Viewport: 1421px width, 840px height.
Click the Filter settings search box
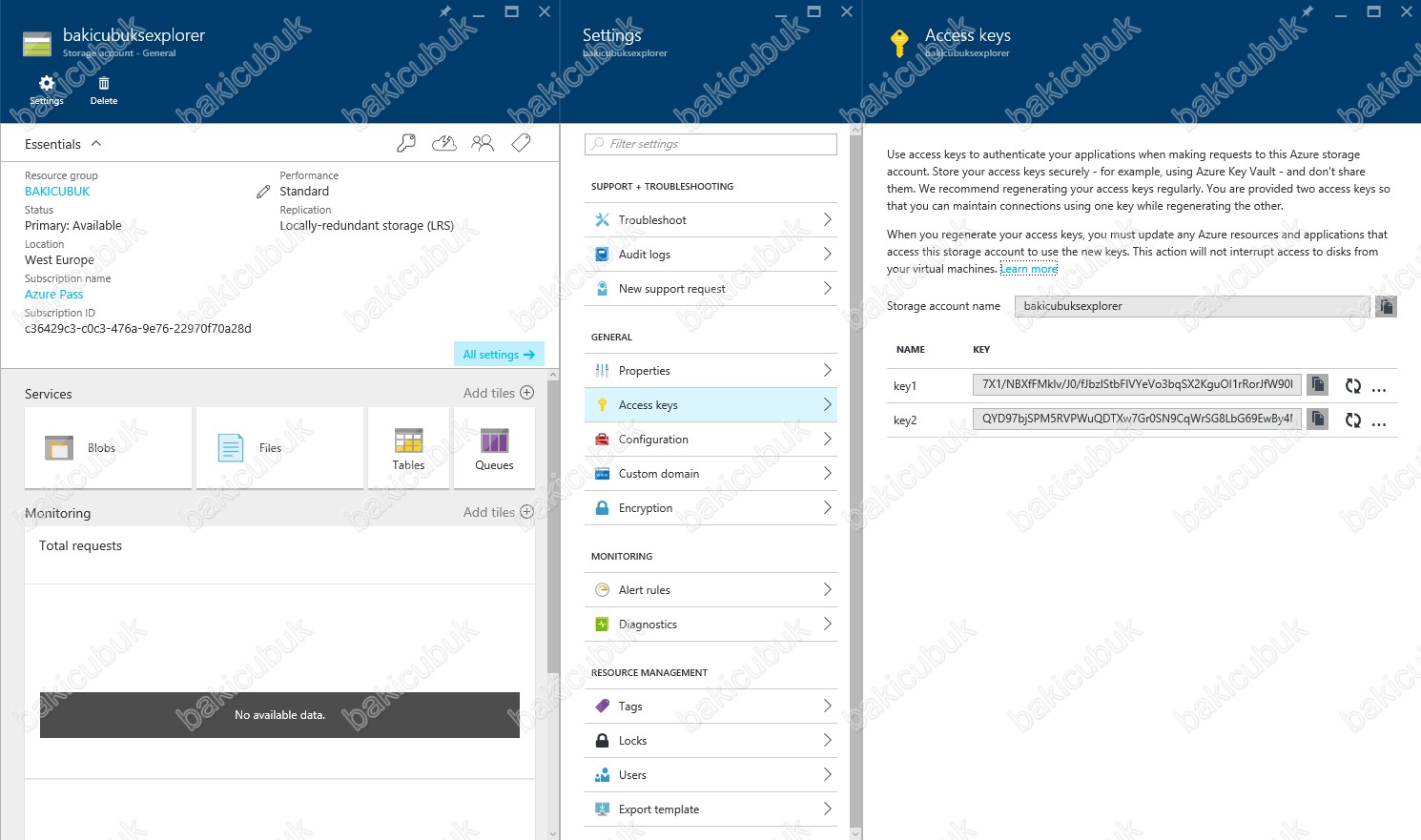[710, 144]
